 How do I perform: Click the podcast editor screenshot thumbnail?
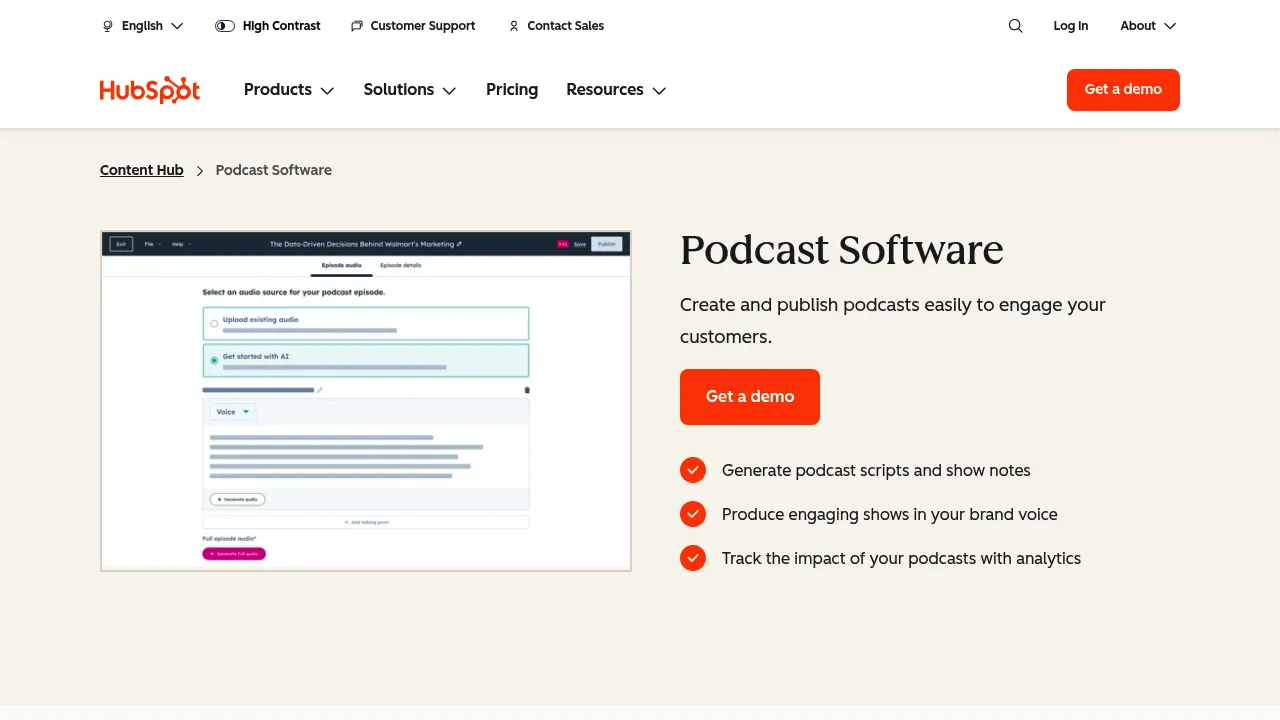[x=366, y=401]
